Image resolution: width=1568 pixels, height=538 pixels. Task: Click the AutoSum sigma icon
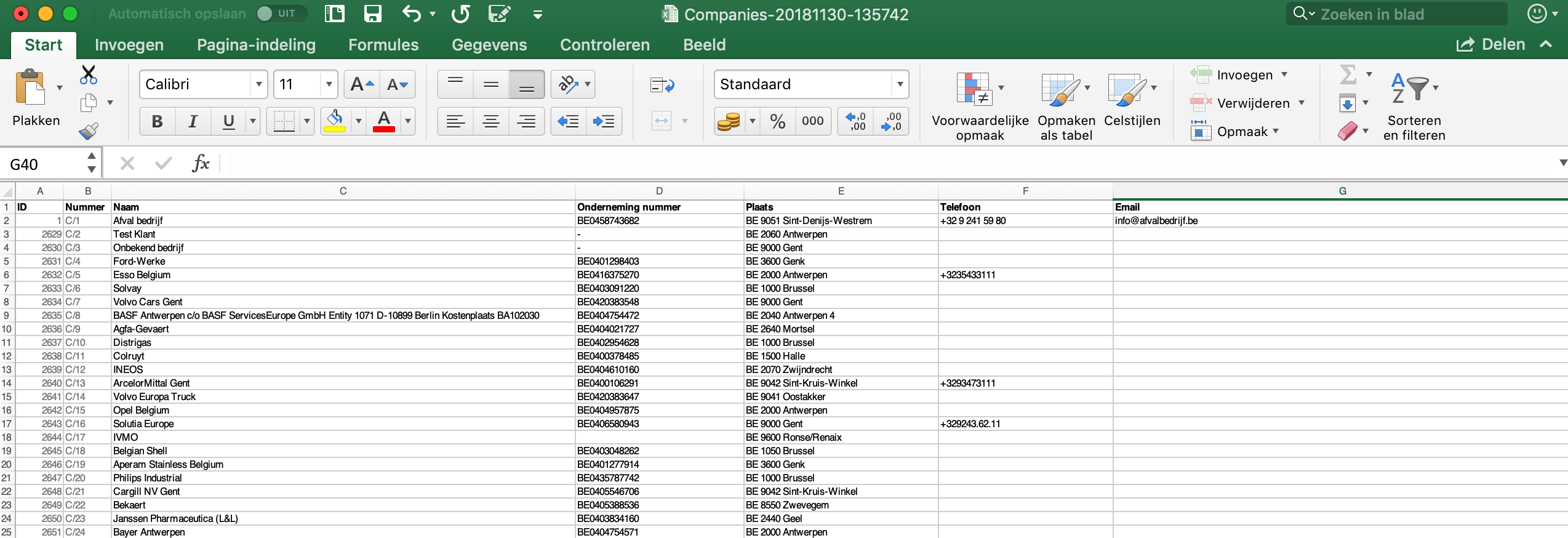(1348, 75)
